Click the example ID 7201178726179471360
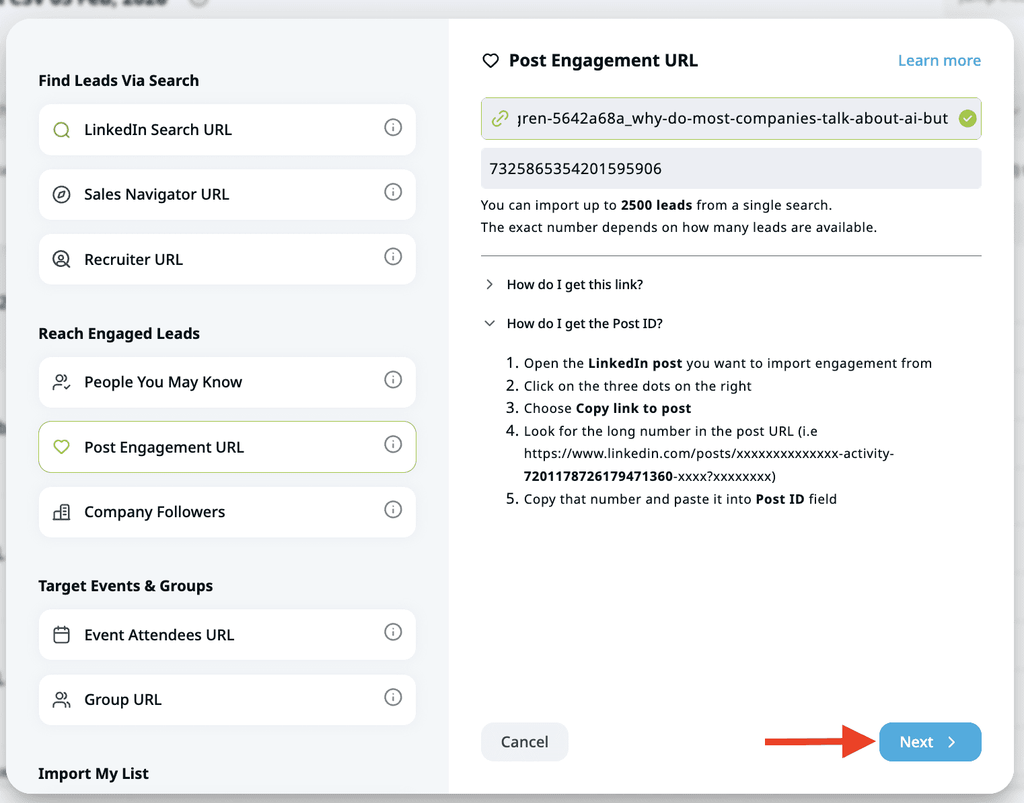Image resolution: width=1024 pixels, height=803 pixels. pyautogui.click(x=598, y=477)
